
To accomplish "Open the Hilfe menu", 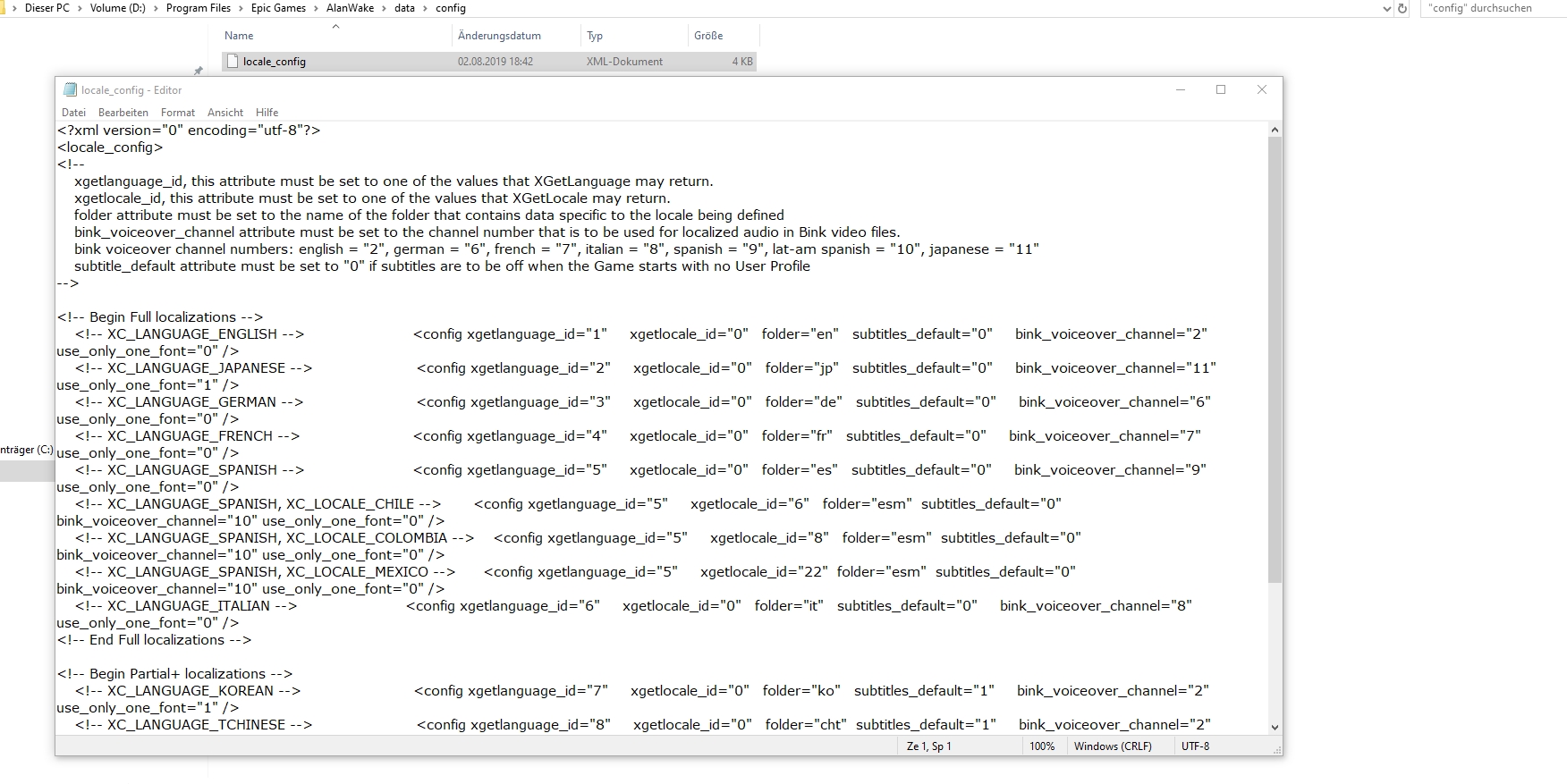I will [x=267, y=113].
